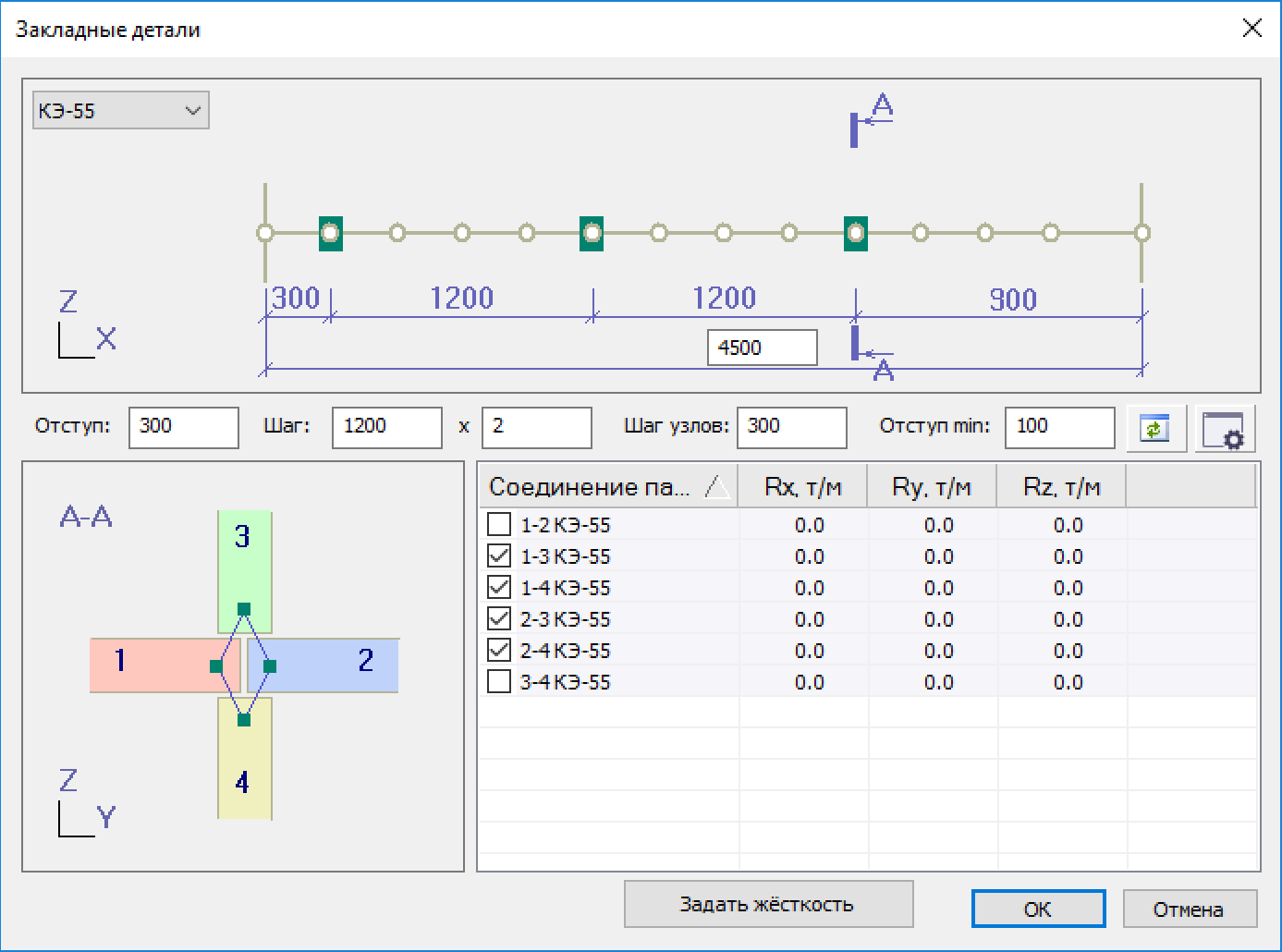Open the window settings gear icon
Viewport: 1282px width, 952px height.
tap(1224, 429)
